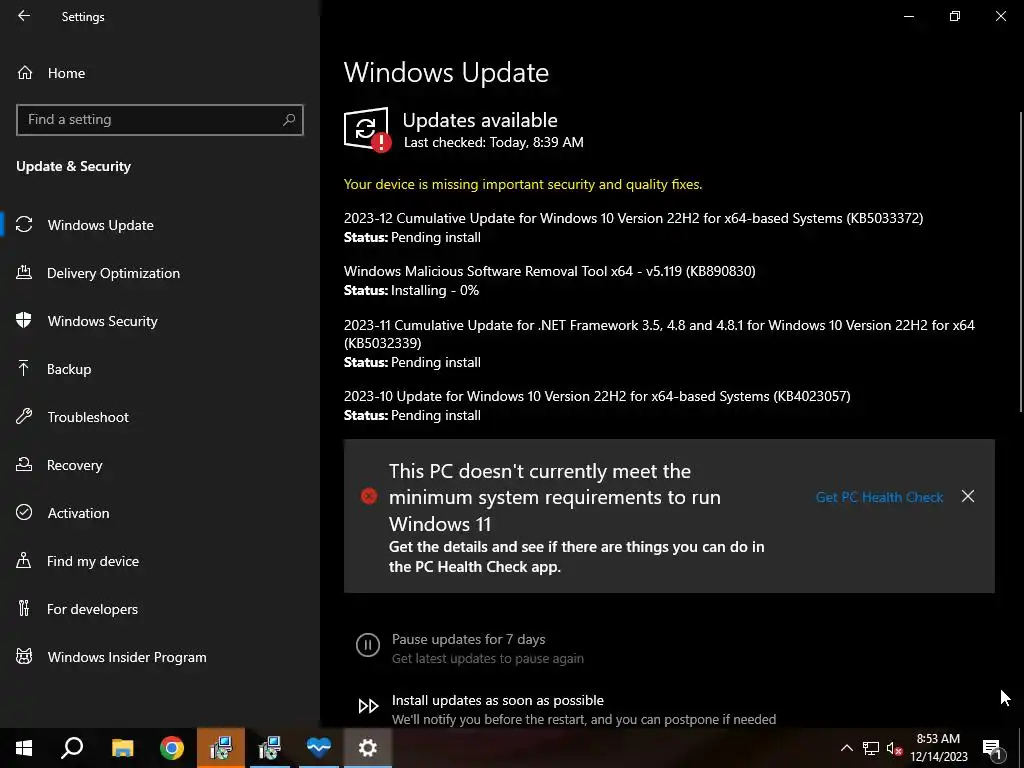Focus the Find a setting search box
The height and width of the screenshot is (768, 1024).
pyautogui.click(x=159, y=120)
